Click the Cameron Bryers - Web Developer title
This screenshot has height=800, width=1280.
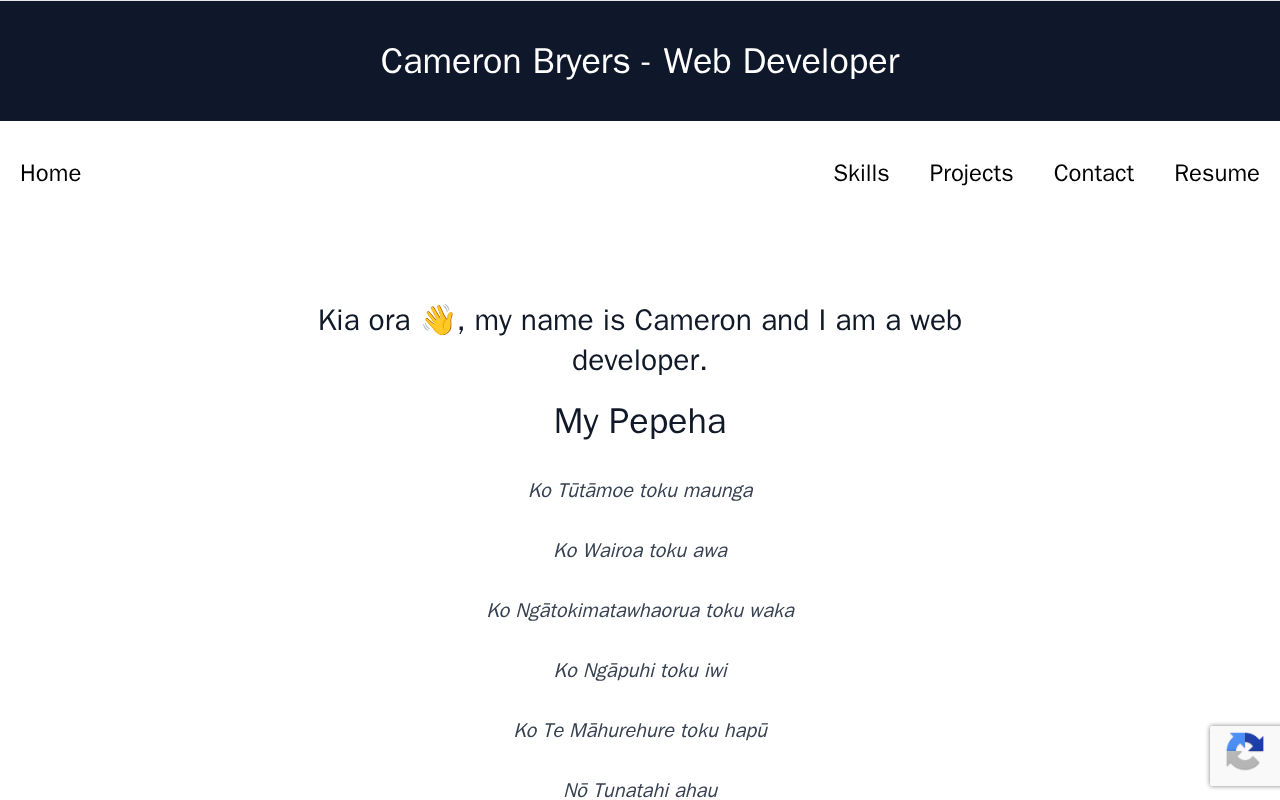pos(640,61)
